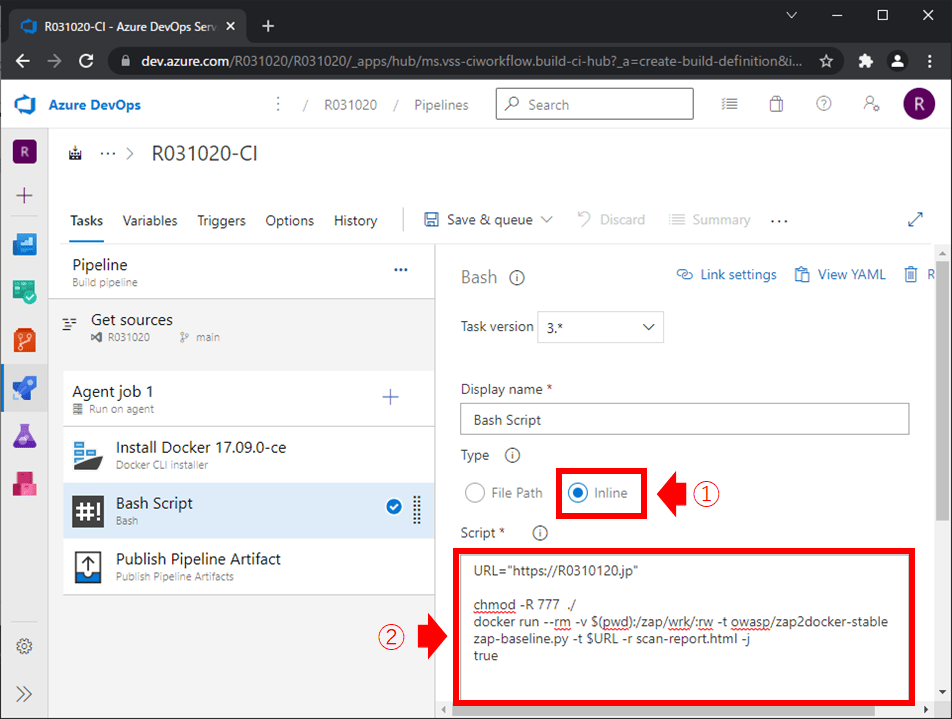Open a new browser tab
This screenshot has width=952, height=719.
click(x=268, y=26)
